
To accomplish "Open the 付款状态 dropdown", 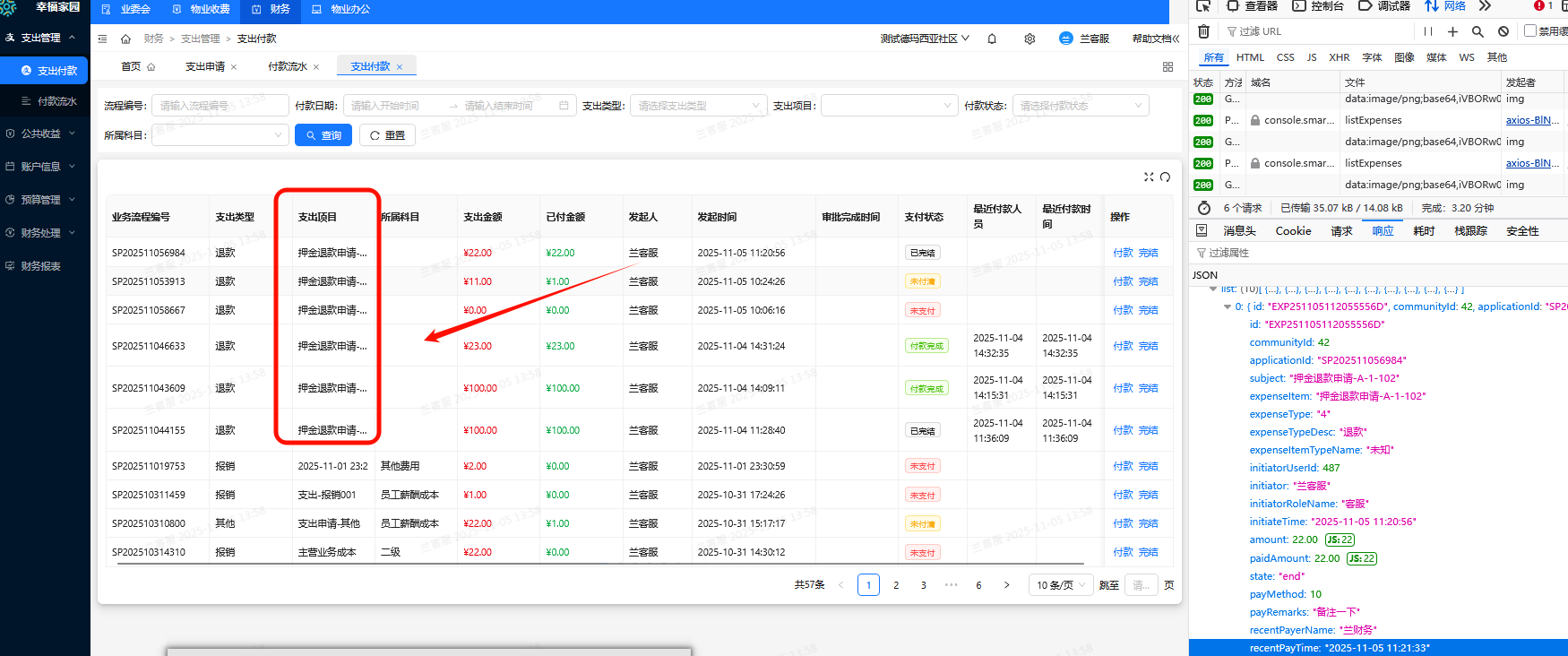I will pyautogui.click(x=1080, y=106).
